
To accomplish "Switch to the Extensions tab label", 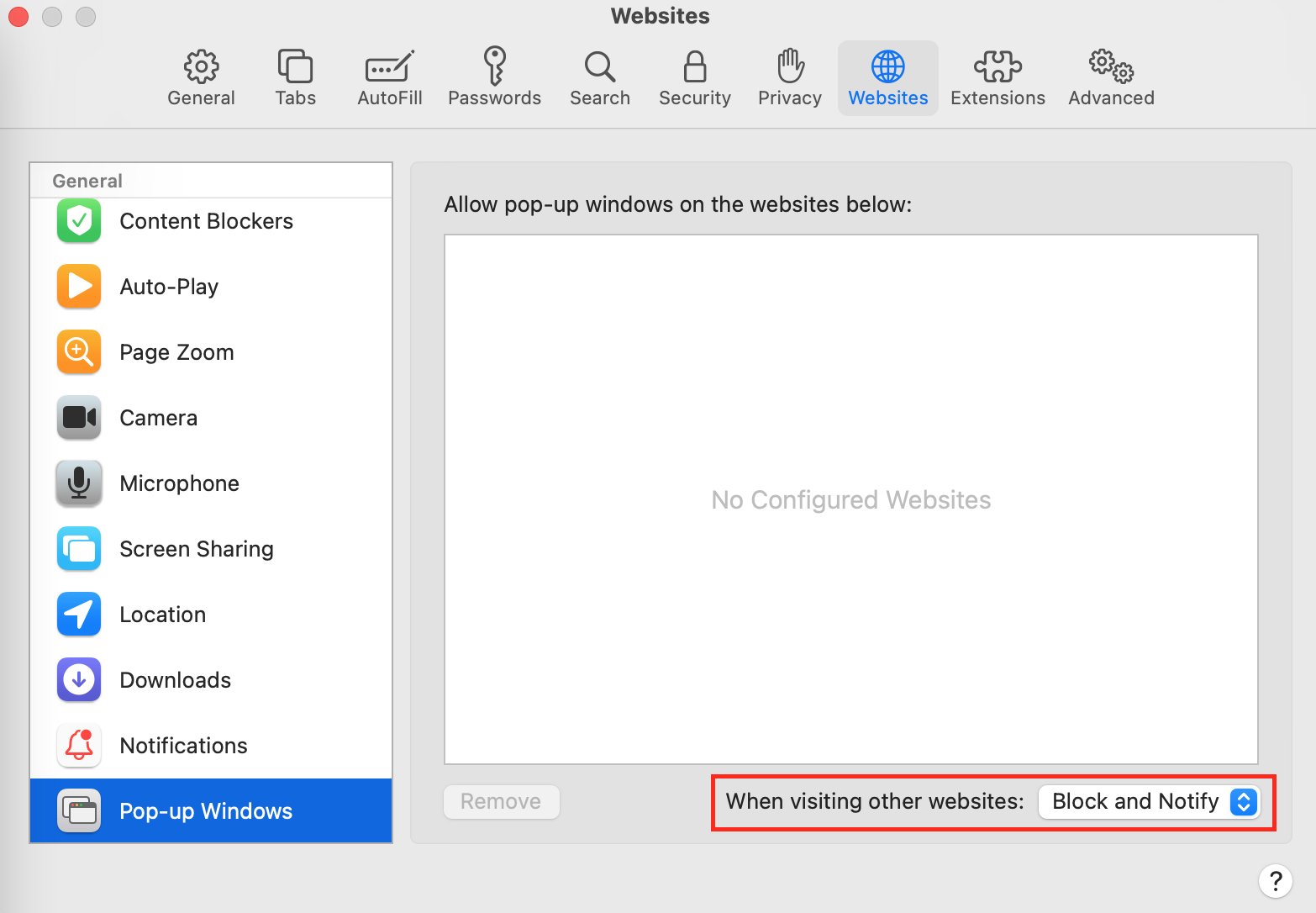I will pos(998,98).
